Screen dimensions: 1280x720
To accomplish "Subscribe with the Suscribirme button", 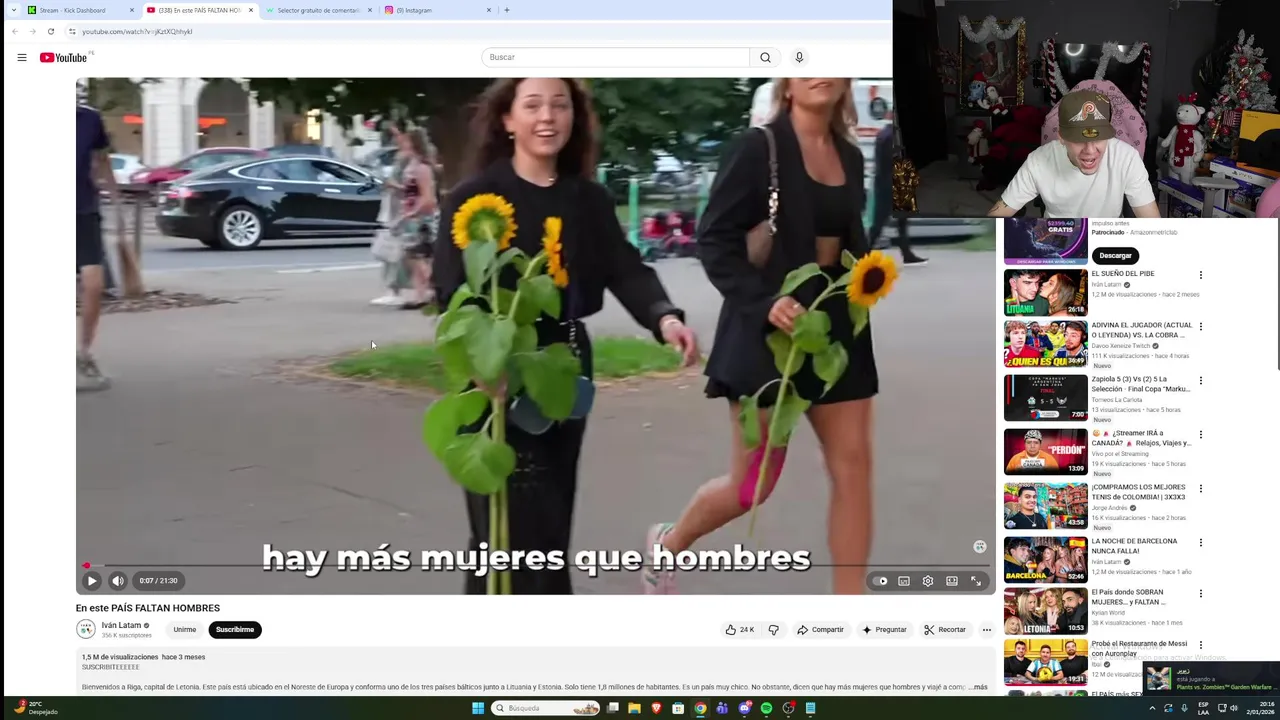I will pyautogui.click(x=235, y=630).
